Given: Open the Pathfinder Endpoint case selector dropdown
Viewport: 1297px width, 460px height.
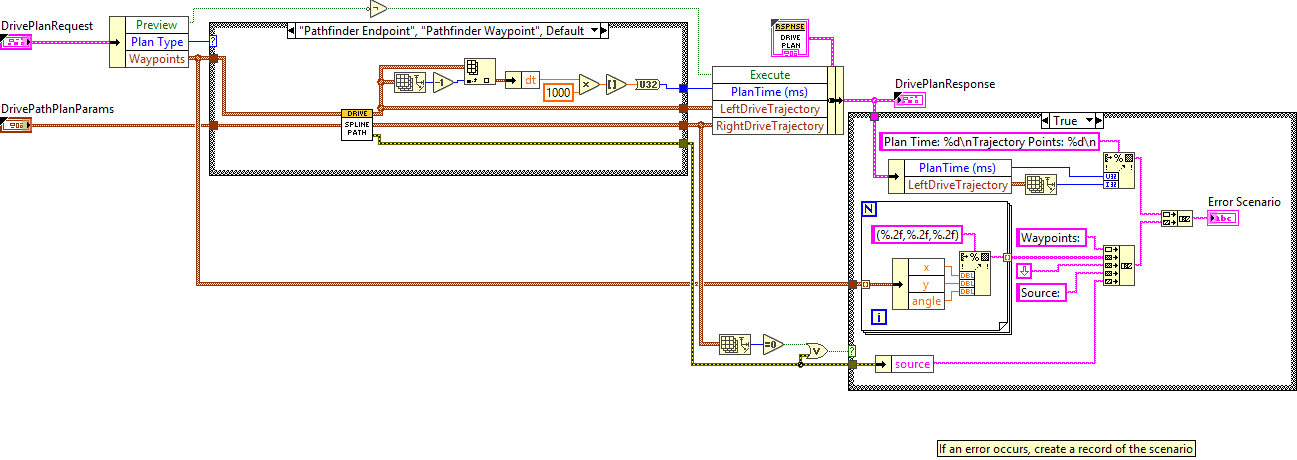Looking at the screenshot, I should click(x=596, y=31).
